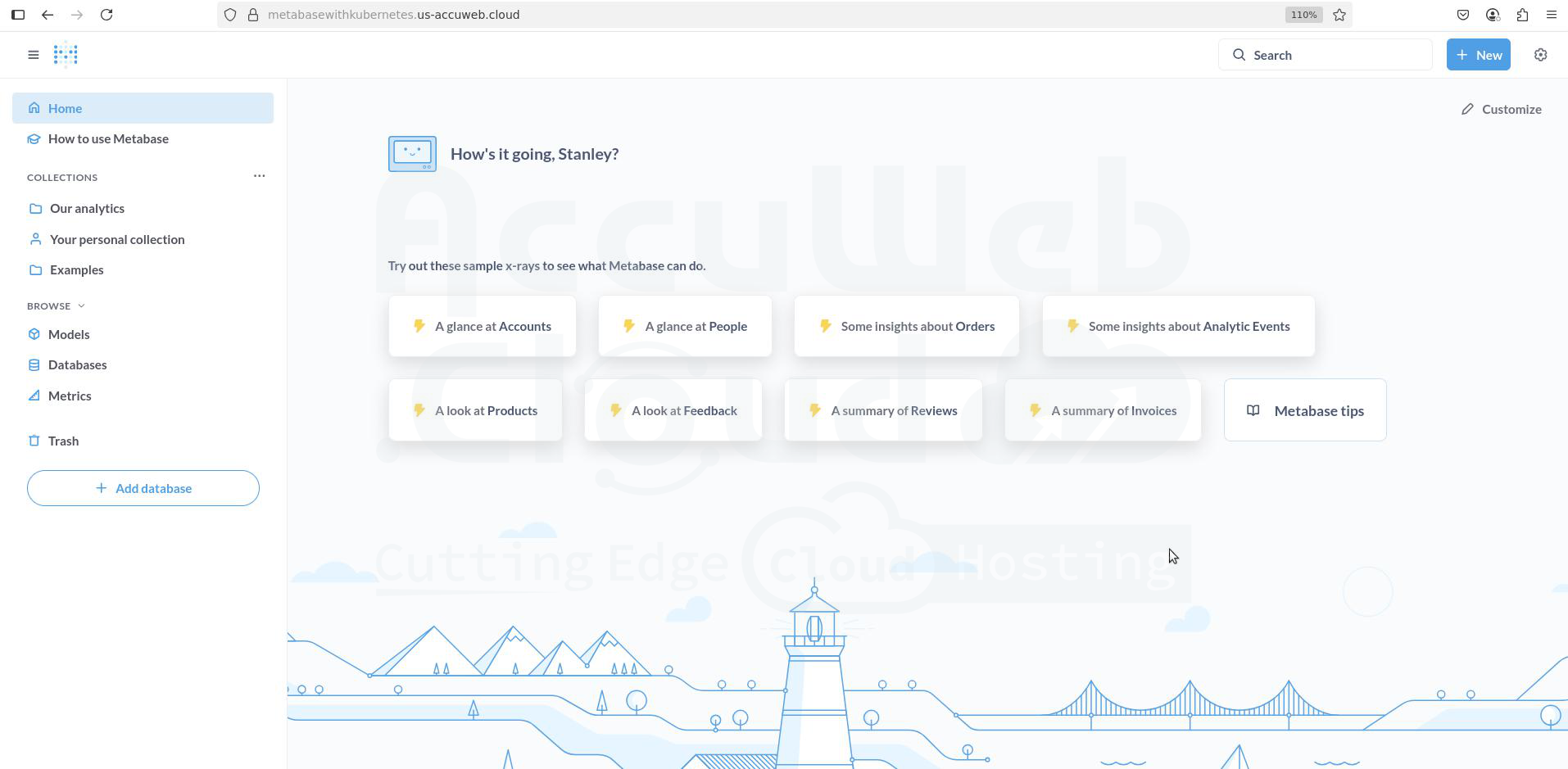Click the Home house icon in the sidebar

[34, 108]
